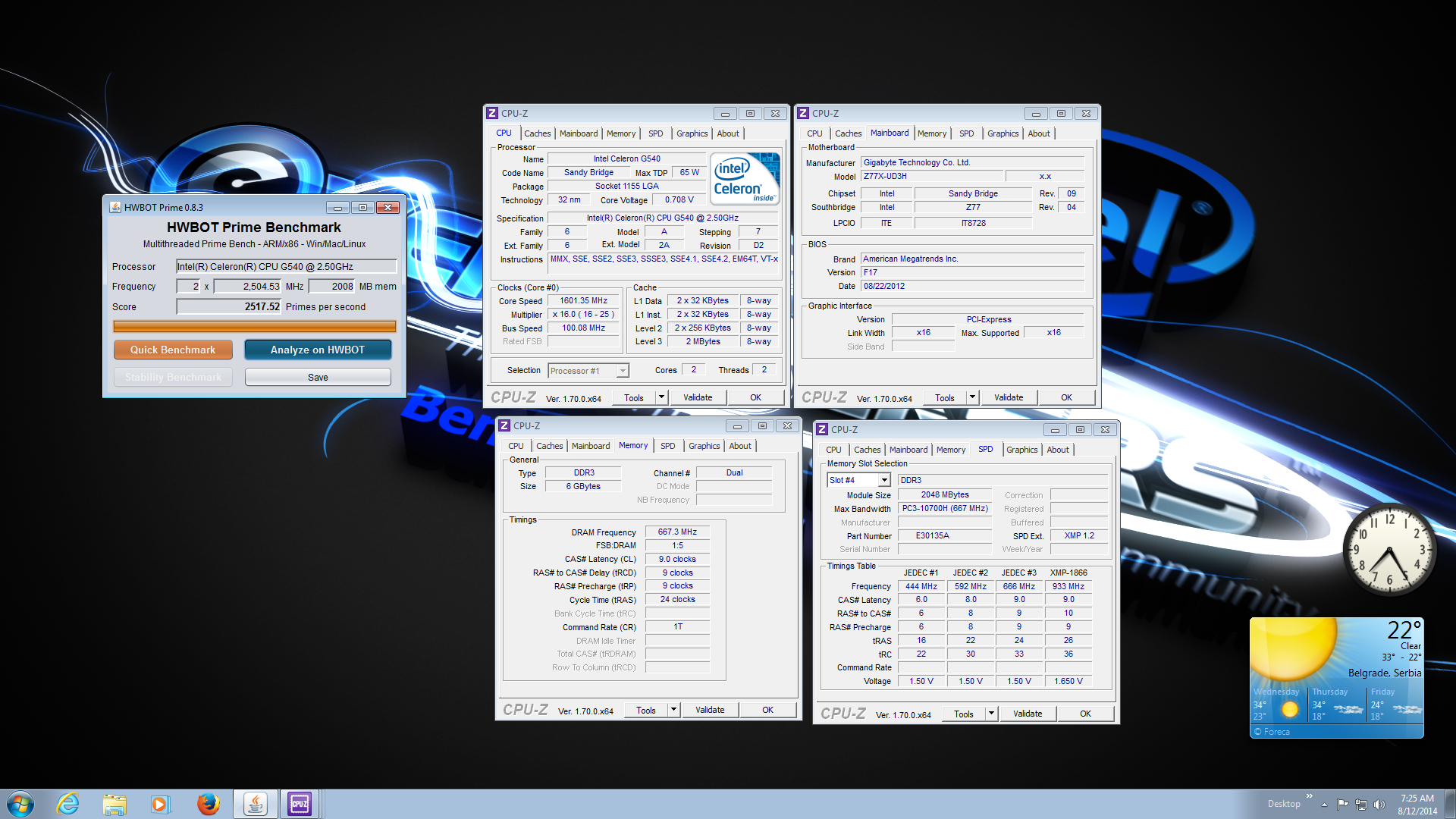Save the HWBOT Prime result
The height and width of the screenshot is (819, 1456).
click(318, 377)
